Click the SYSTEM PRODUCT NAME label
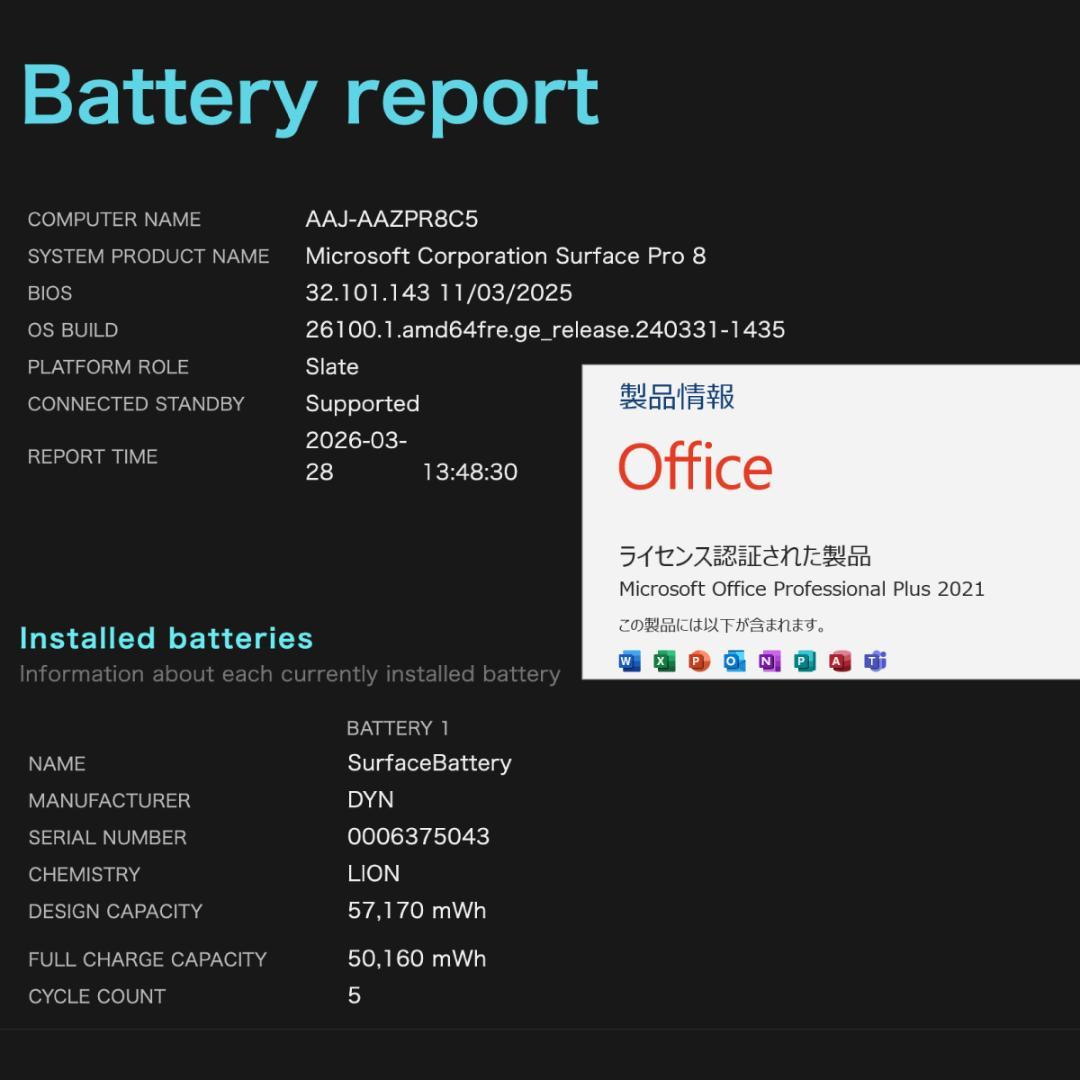Viewport: 1080px width, 1080px height. [148, 256]
